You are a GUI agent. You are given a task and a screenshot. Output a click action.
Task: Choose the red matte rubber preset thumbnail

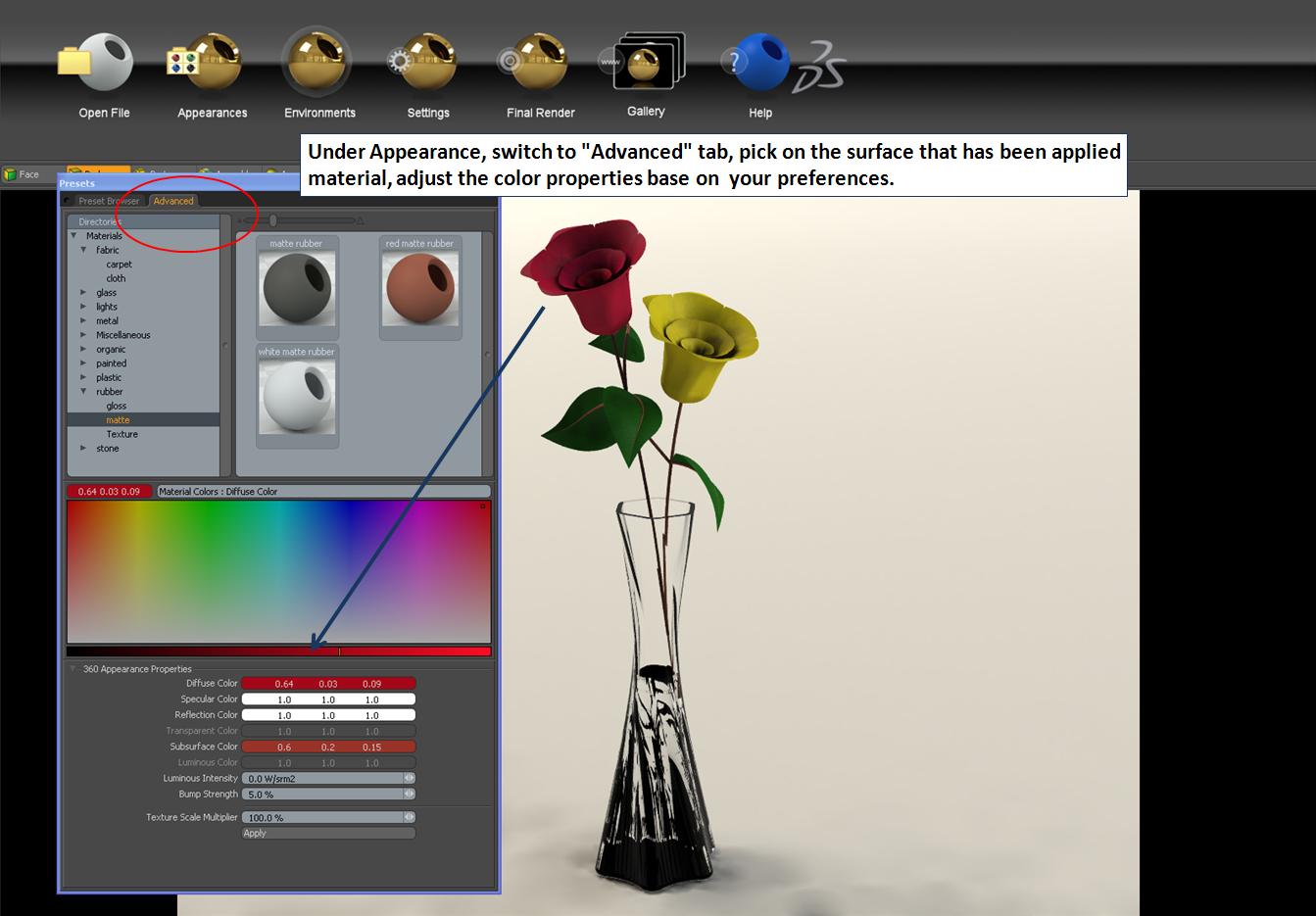(x=420, y=288)
